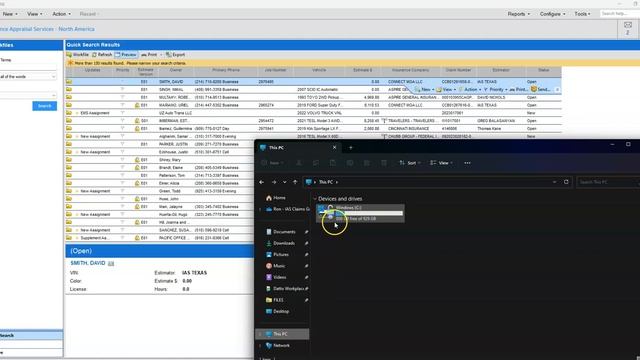
Task: Click the See more ellipsis in File Explorer
Action: (x=467, y=163)
